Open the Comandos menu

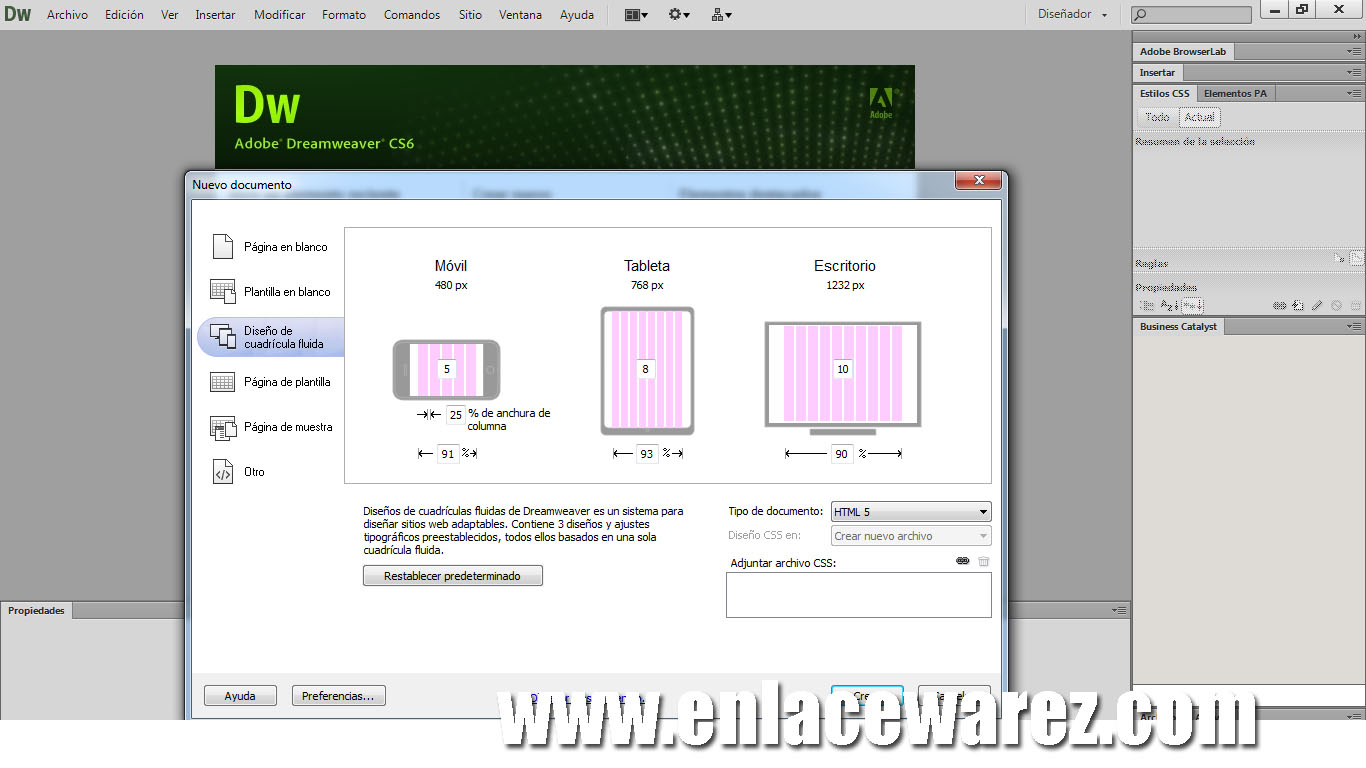(412, 15)
